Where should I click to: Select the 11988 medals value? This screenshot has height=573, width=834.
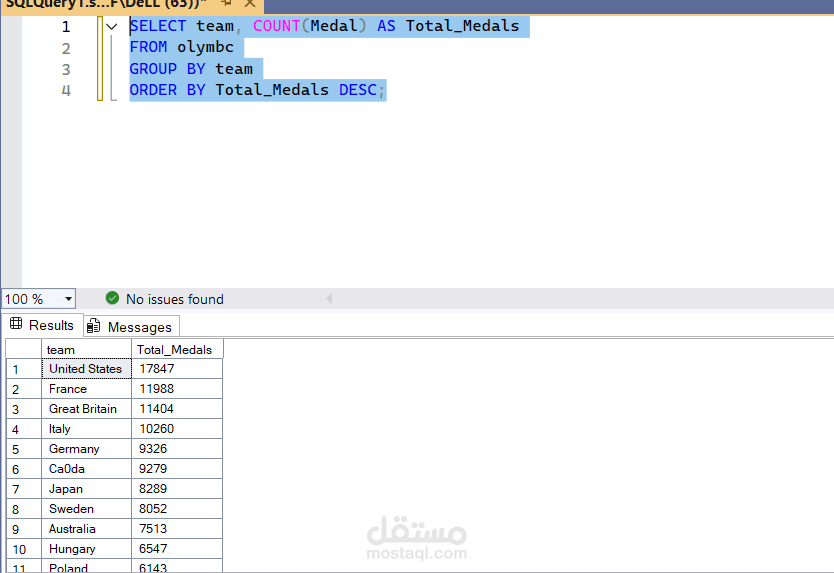pyautogui.click(x=177, y=389)
